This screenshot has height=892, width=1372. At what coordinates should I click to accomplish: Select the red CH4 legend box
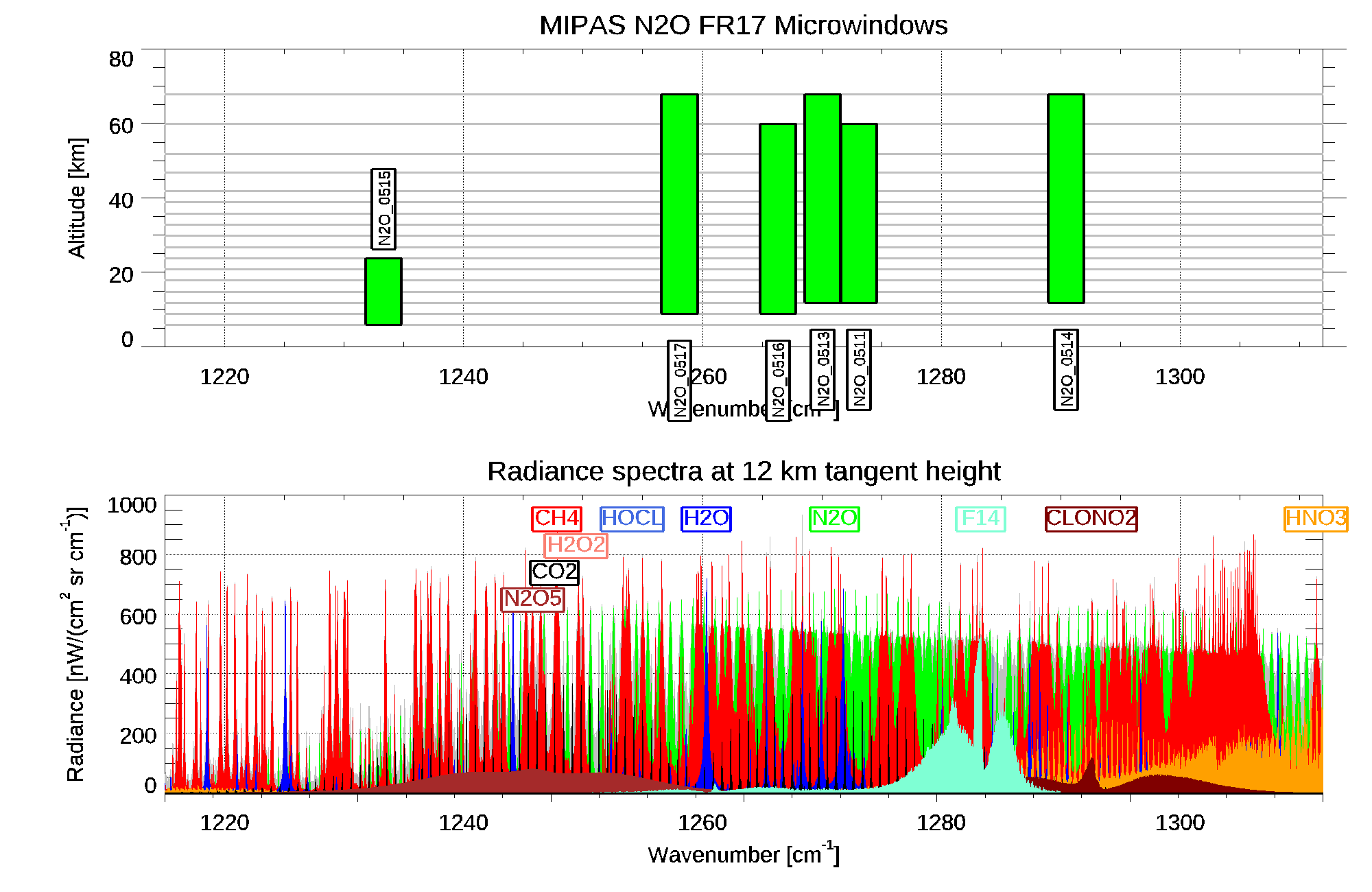(556, 518)
